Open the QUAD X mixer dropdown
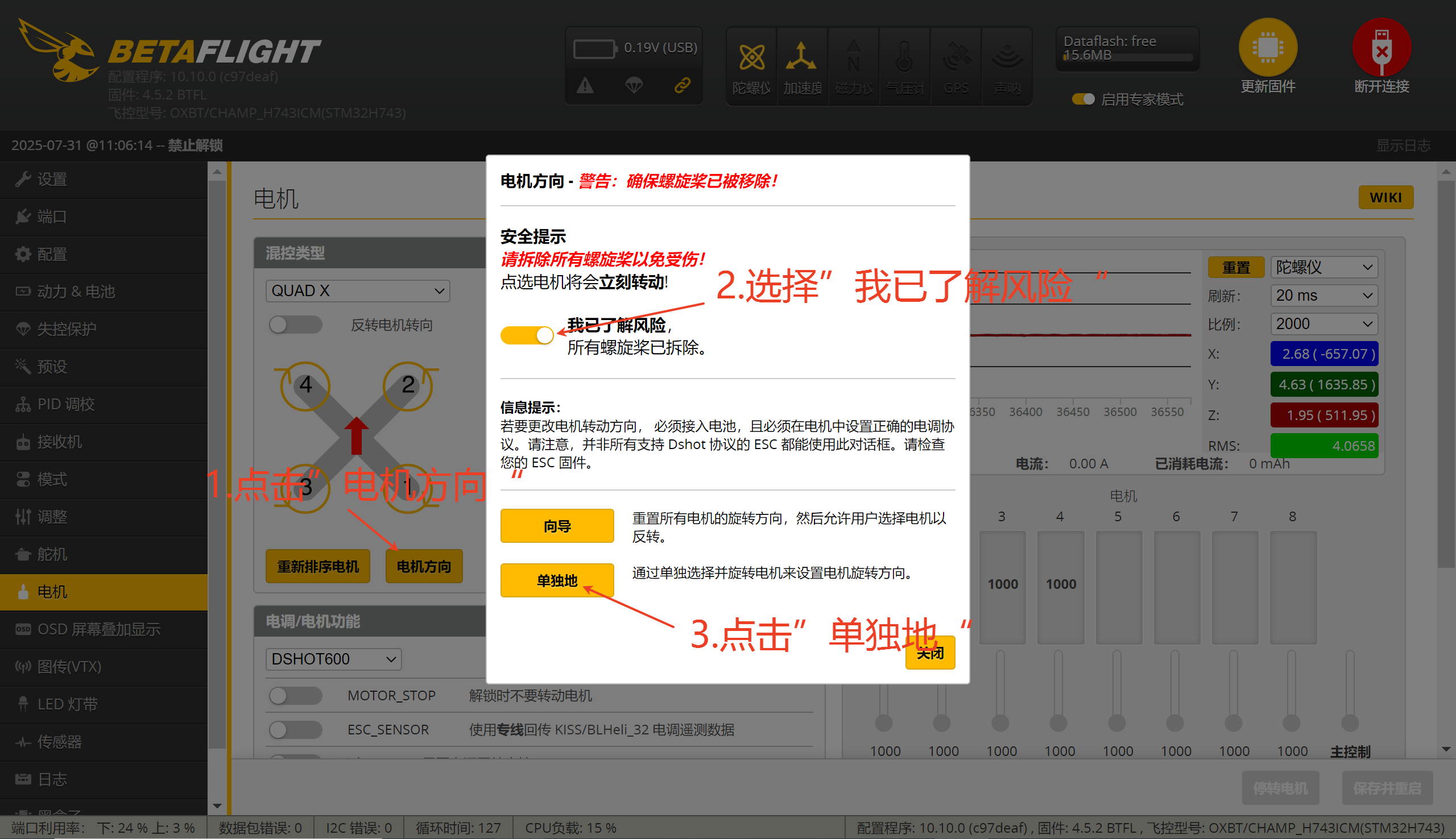Screen dimensions: 1456x839 coord(357,290)
